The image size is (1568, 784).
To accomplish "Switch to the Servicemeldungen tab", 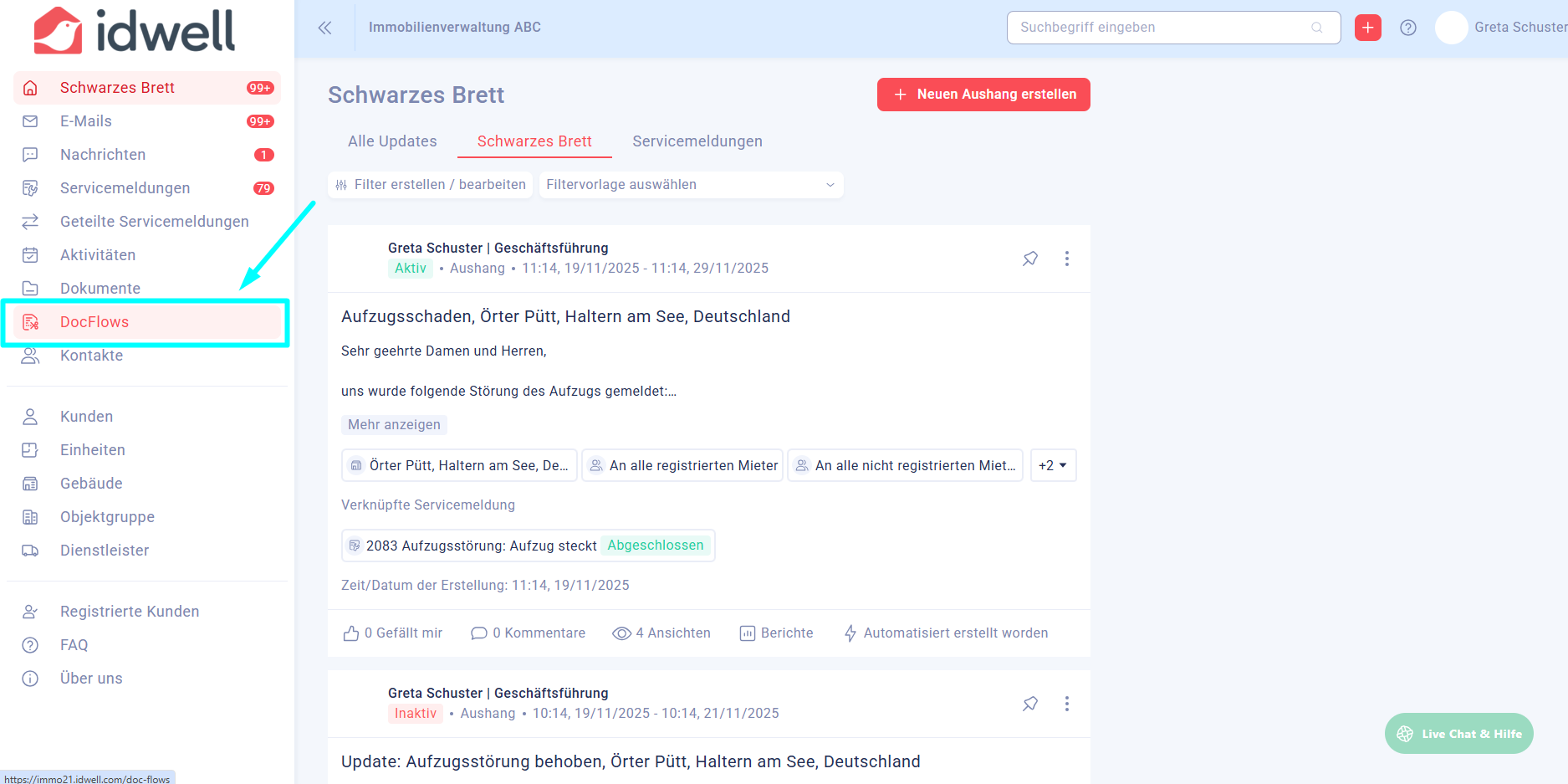I will (697, 141).
